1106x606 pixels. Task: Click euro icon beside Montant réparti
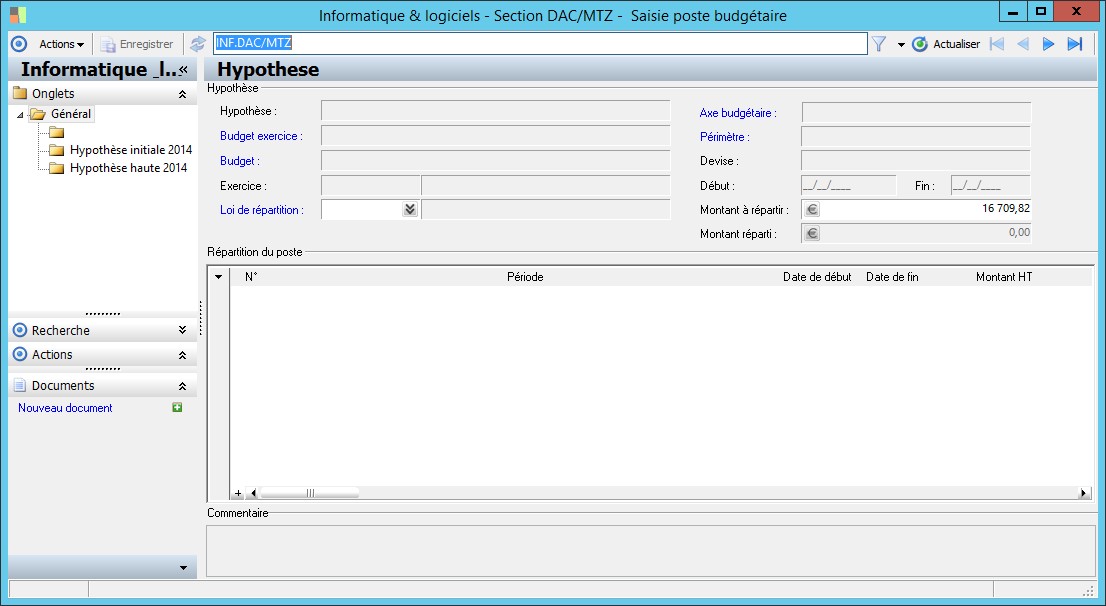coord(812,234)
